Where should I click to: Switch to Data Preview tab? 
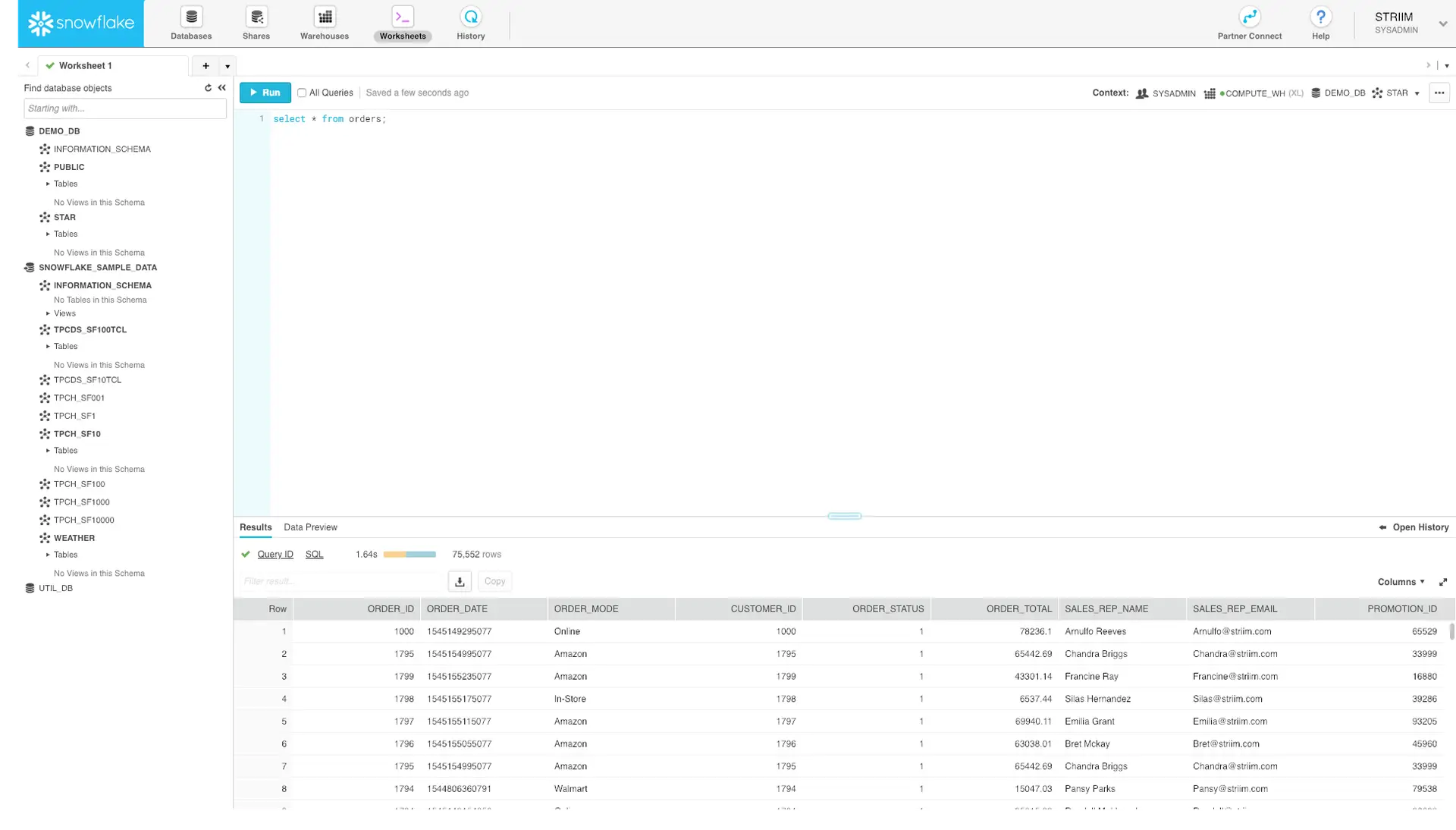pos(310,527)
